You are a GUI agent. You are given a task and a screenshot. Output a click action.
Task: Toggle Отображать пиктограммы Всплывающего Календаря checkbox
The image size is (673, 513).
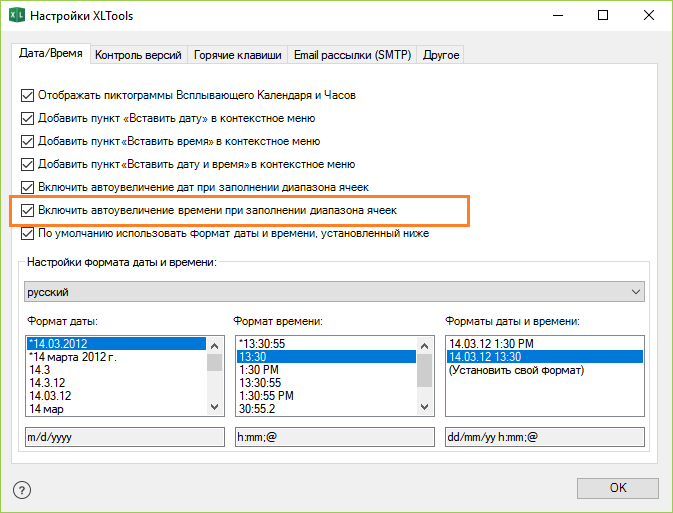(27, 96)
